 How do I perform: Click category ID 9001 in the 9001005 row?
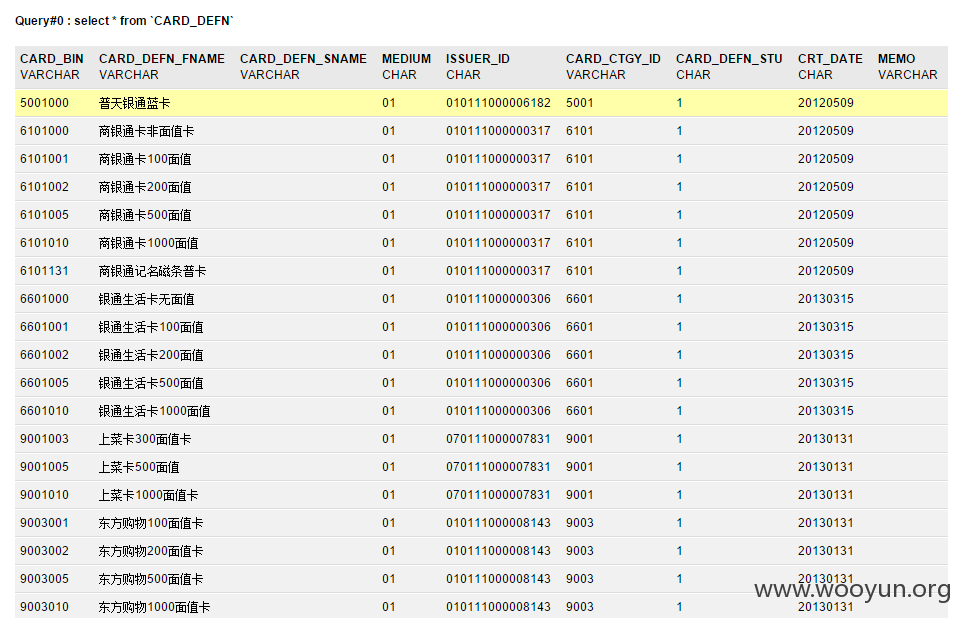[580, 467]
